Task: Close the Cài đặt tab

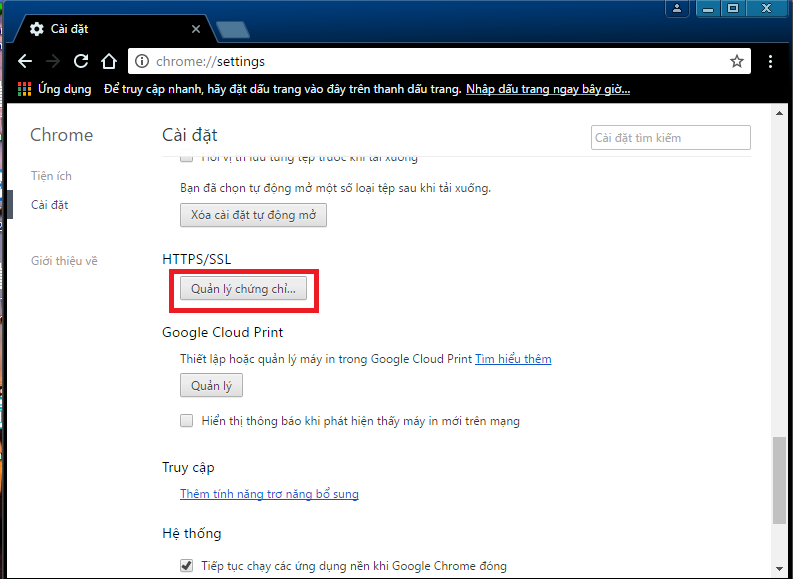Action: pyautogui.click(x=192, y=30)
